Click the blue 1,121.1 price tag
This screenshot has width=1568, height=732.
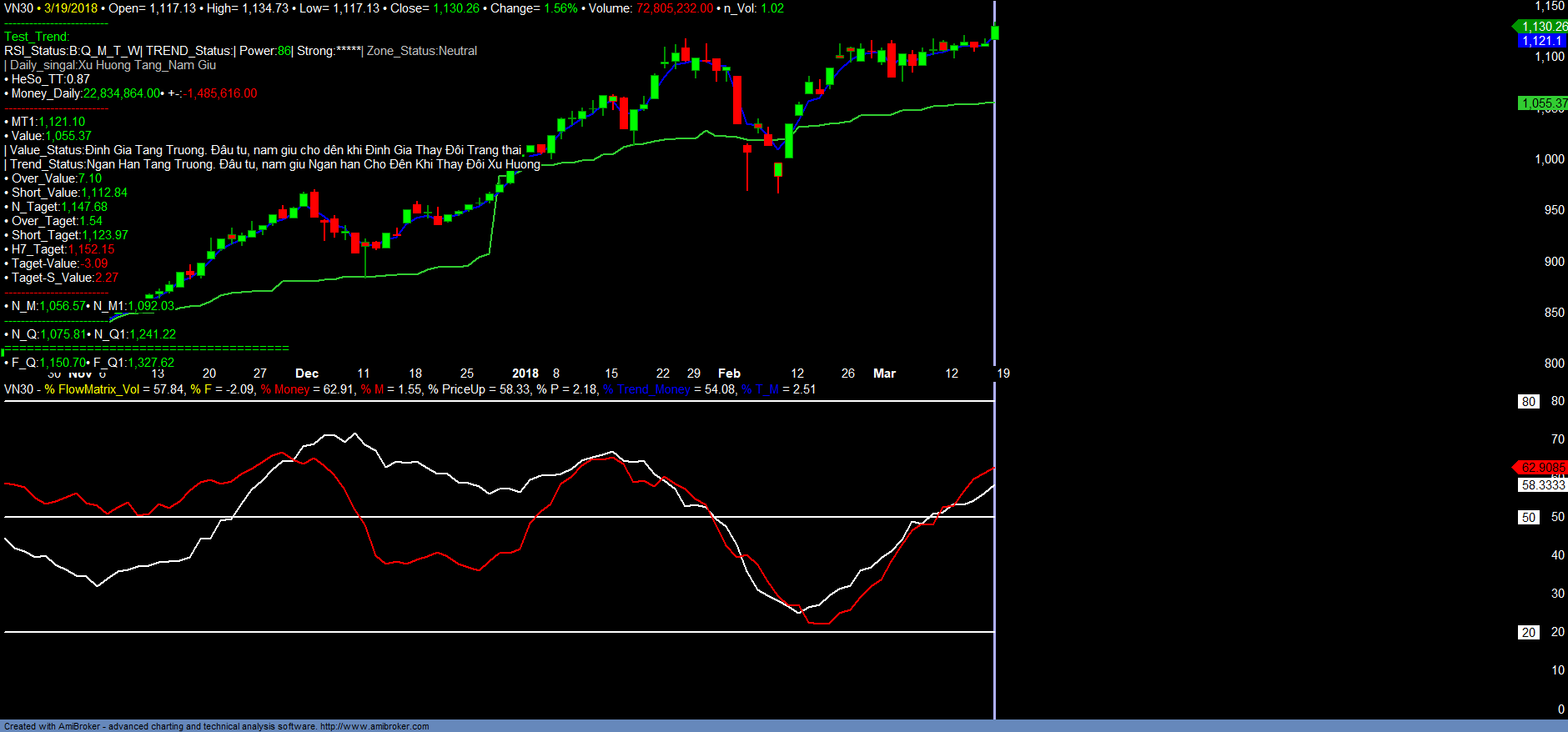point(1541,41)
